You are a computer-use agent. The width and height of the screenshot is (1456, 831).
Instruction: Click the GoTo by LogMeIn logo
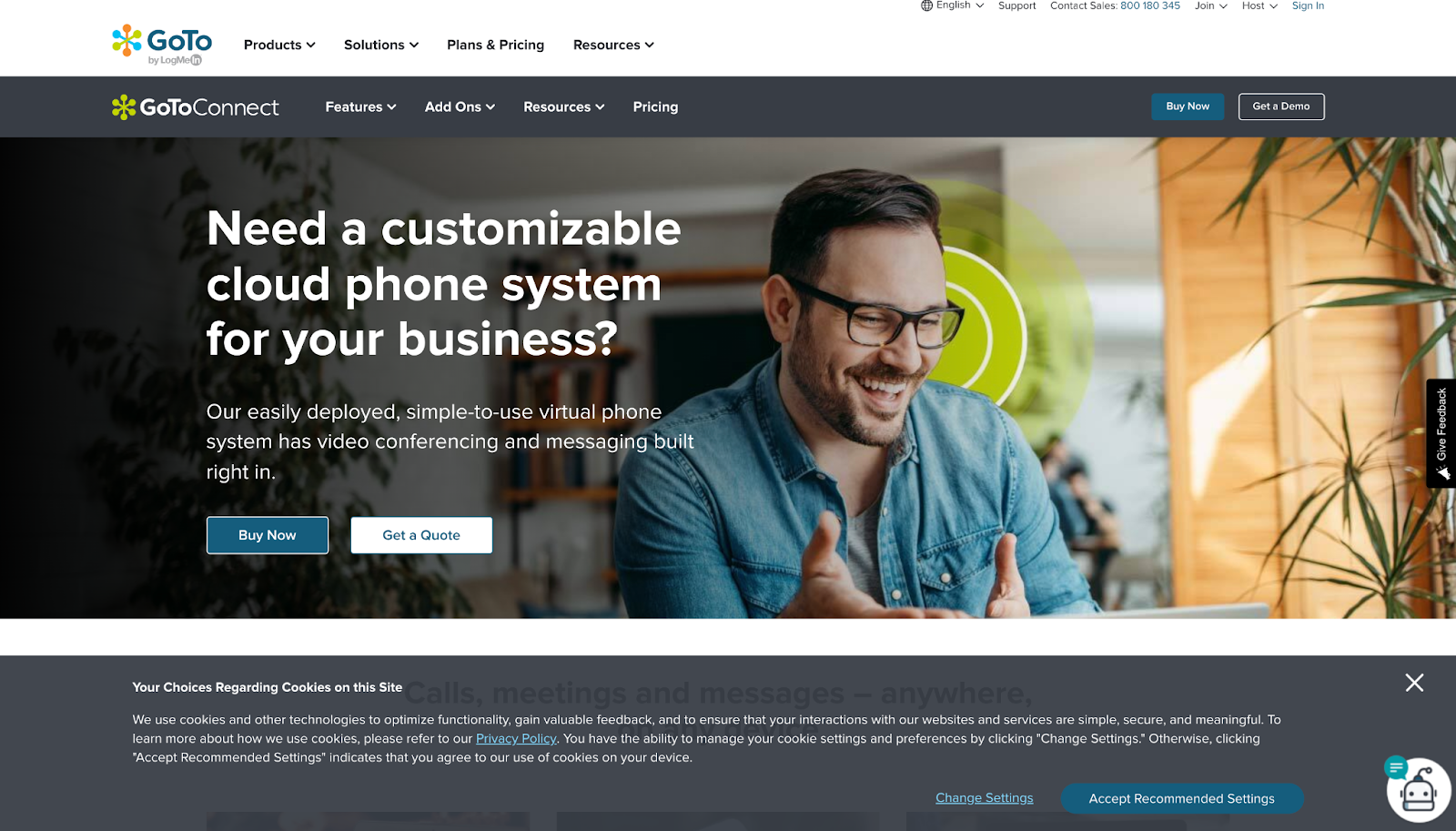(162, 45)
